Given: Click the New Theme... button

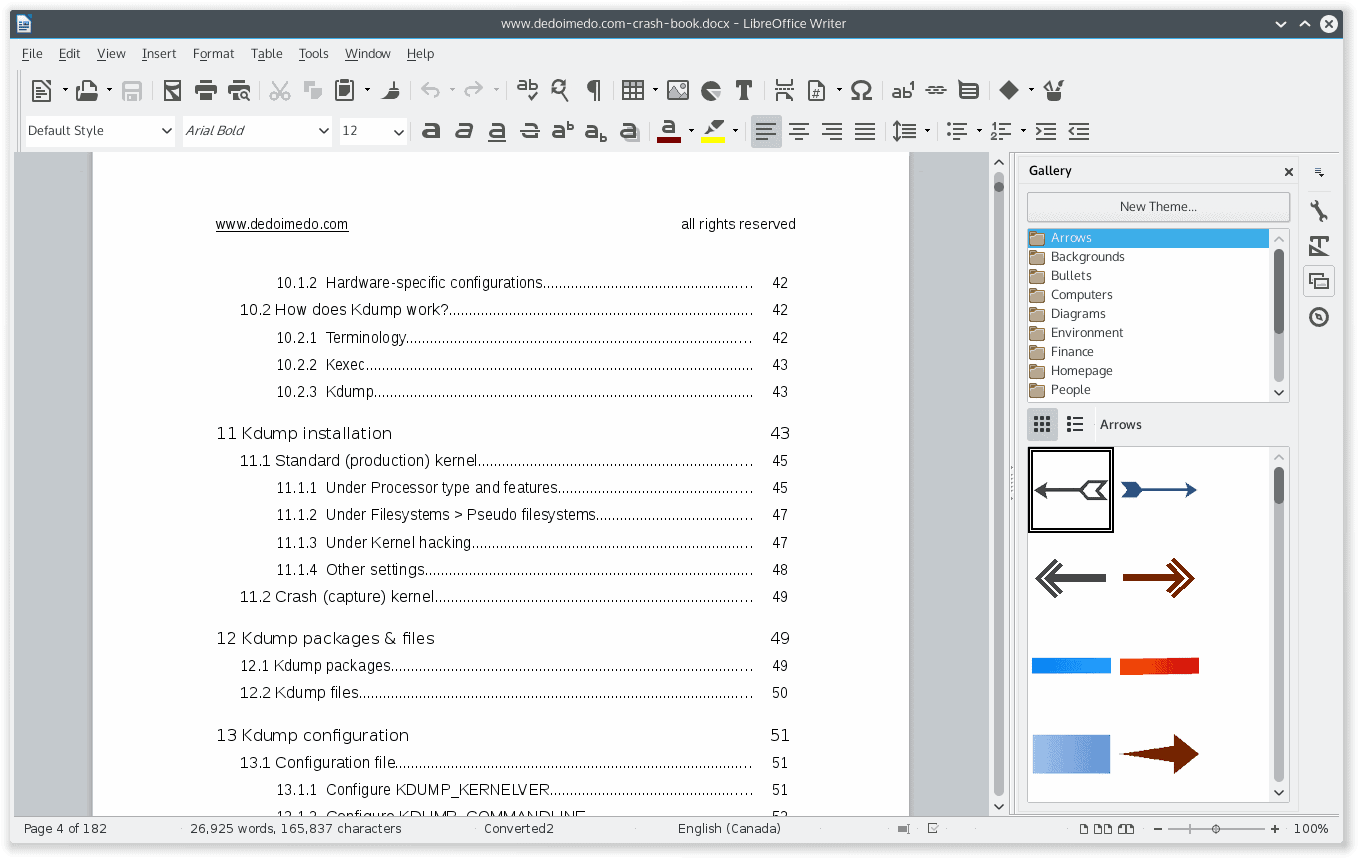Looking at the screenshot, I should pos(1158,207).
